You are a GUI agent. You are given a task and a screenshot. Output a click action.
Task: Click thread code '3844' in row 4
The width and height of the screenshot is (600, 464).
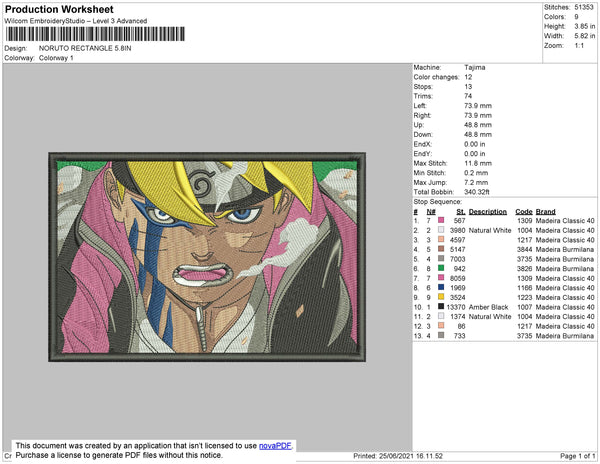(x=525, y=249)
